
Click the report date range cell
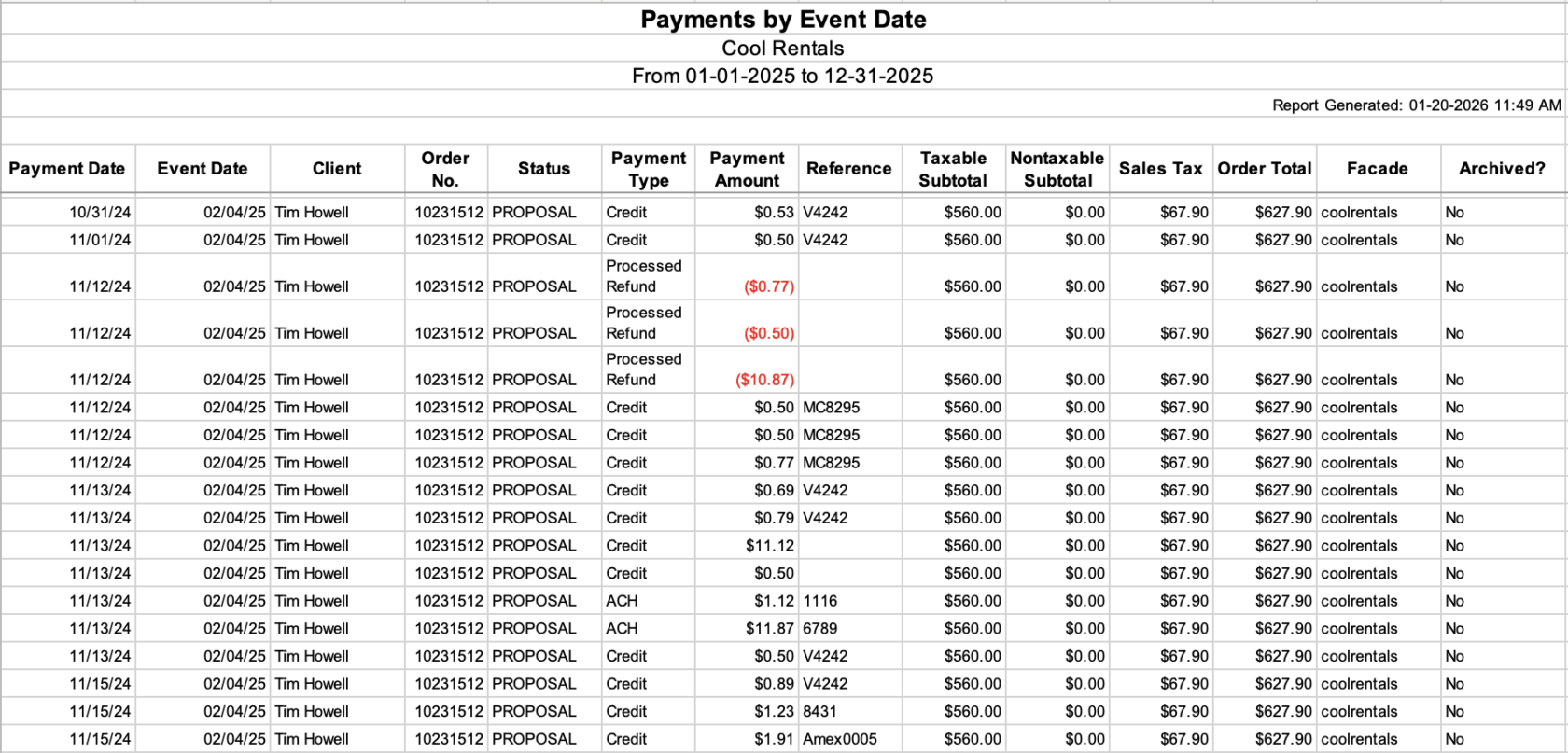(x=782, y=77)
